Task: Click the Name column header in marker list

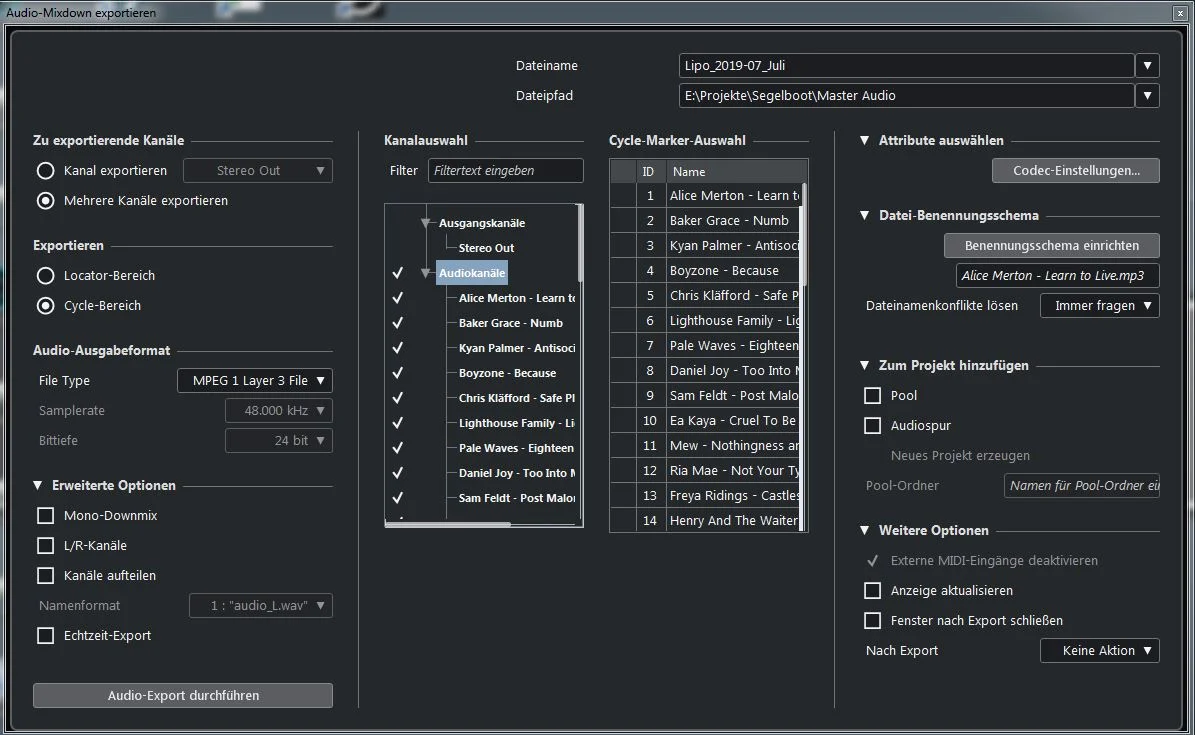Action: tap(736, 172)
